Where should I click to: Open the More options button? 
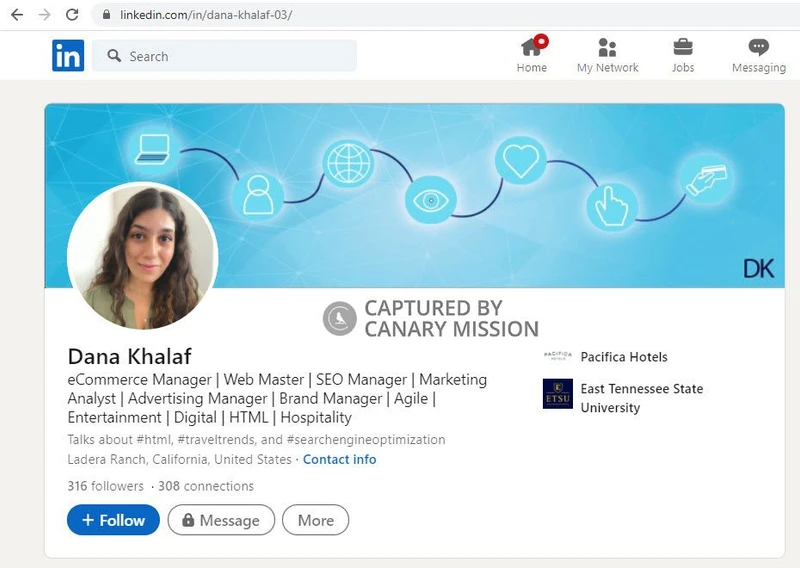(x=315, y=520)
